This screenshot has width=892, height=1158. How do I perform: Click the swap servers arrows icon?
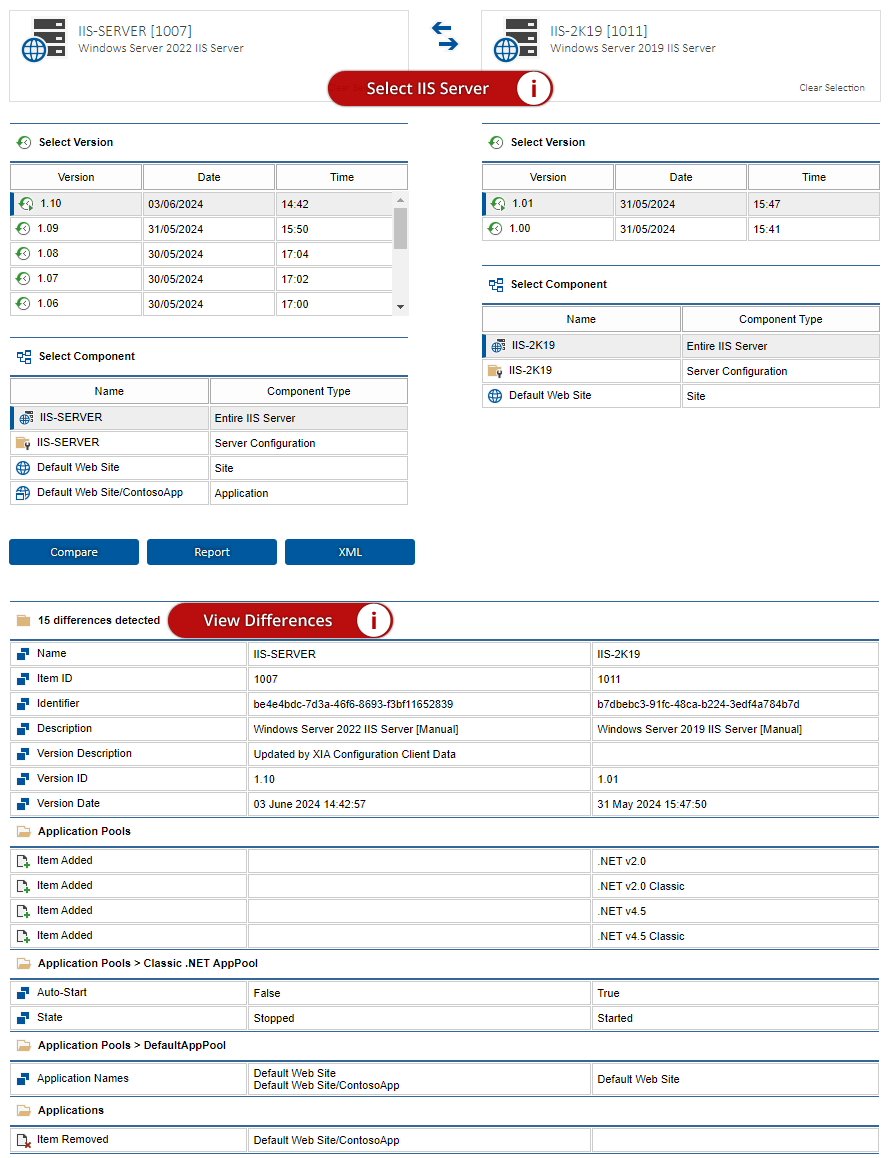445,36
